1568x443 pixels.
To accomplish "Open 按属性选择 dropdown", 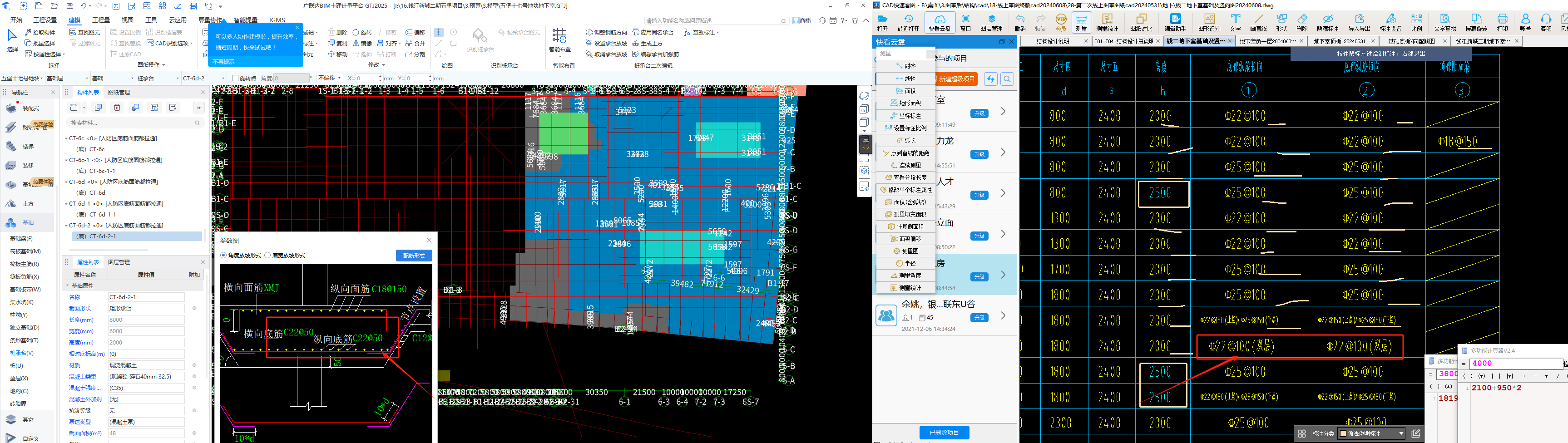I will pyautogui.click(x=45, y=54).
